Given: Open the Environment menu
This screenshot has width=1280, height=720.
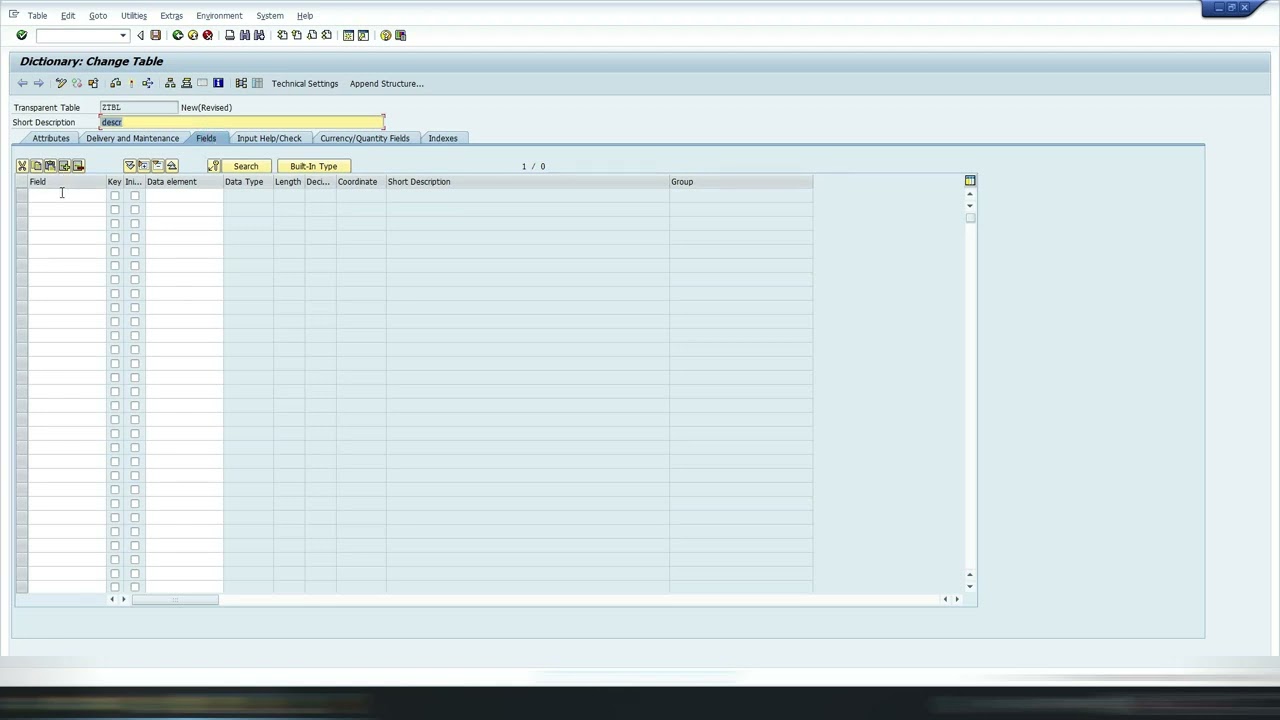Looking at the screenshot, I should click(x=219, y=16).
